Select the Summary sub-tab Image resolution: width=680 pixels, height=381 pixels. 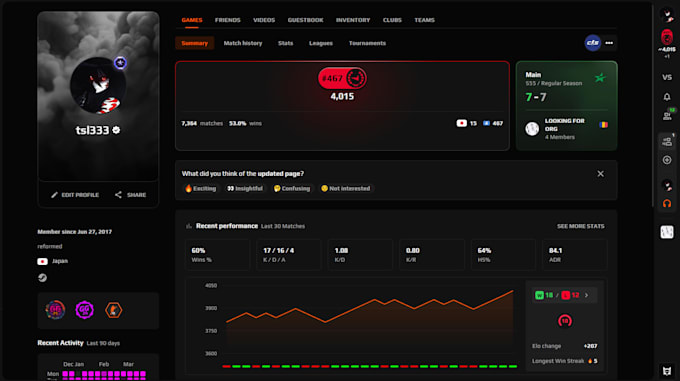(194, 43)
